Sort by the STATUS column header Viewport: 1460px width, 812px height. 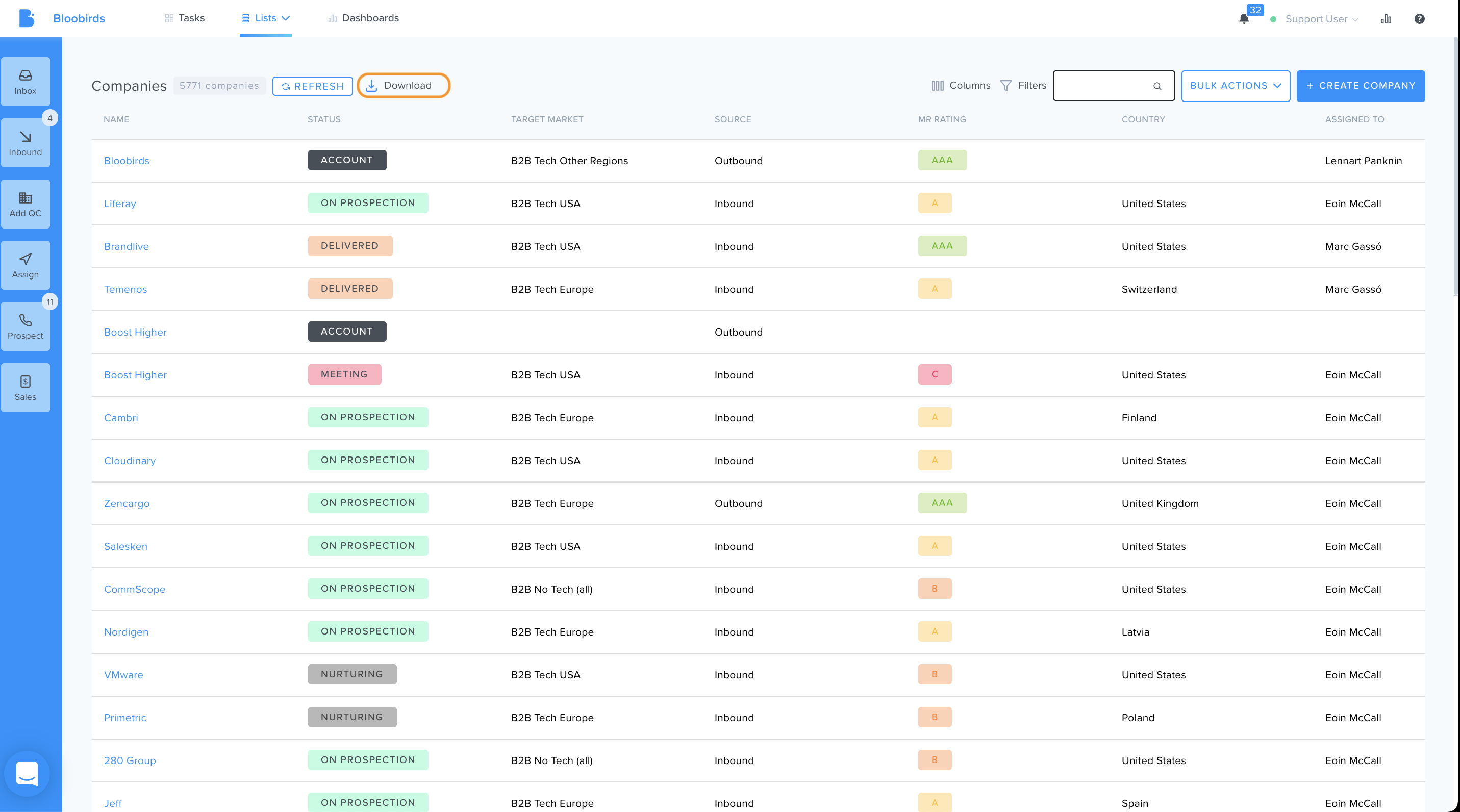click(323, 119)
